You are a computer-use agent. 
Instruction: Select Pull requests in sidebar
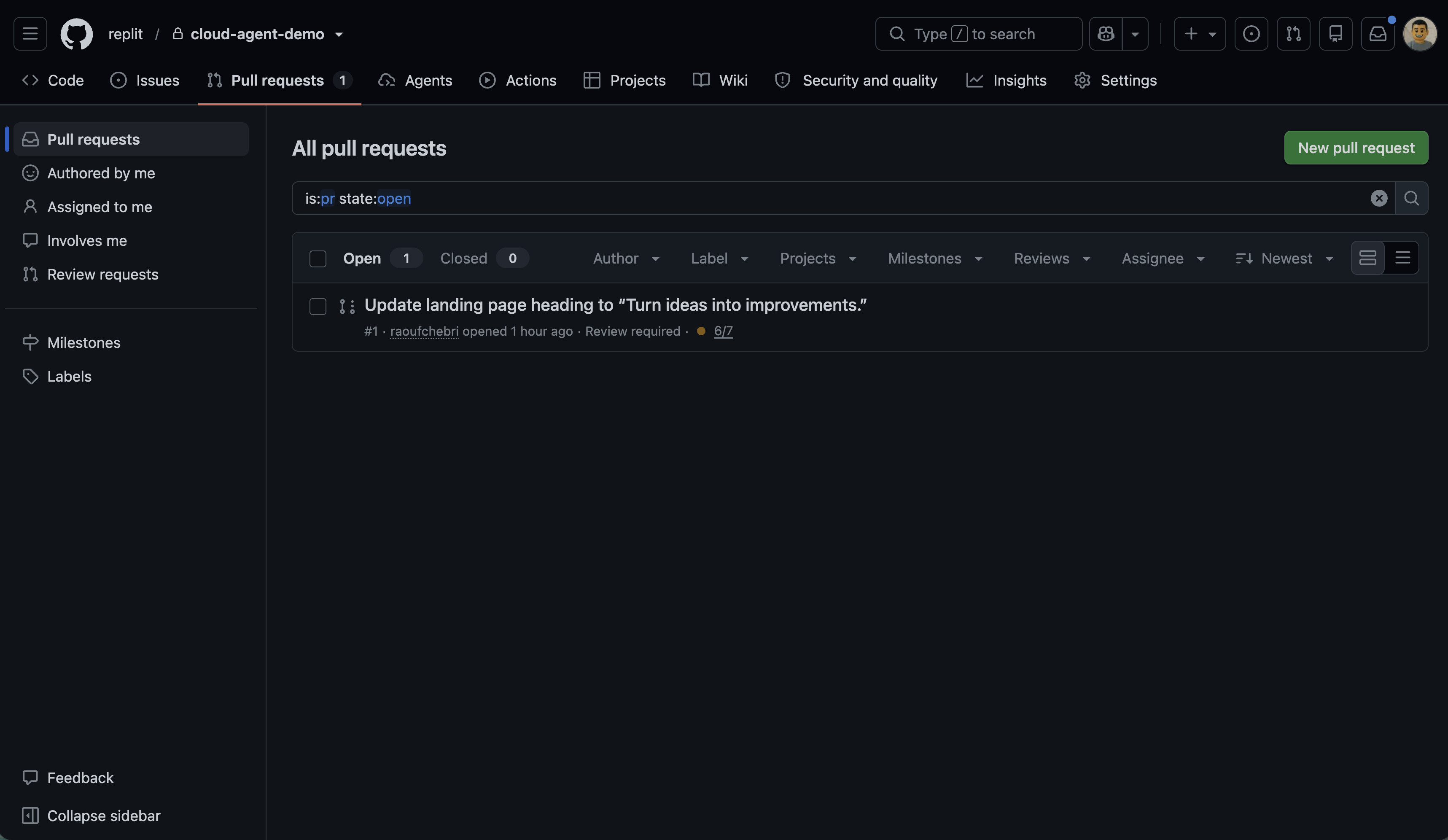click(x=131, y=139)
